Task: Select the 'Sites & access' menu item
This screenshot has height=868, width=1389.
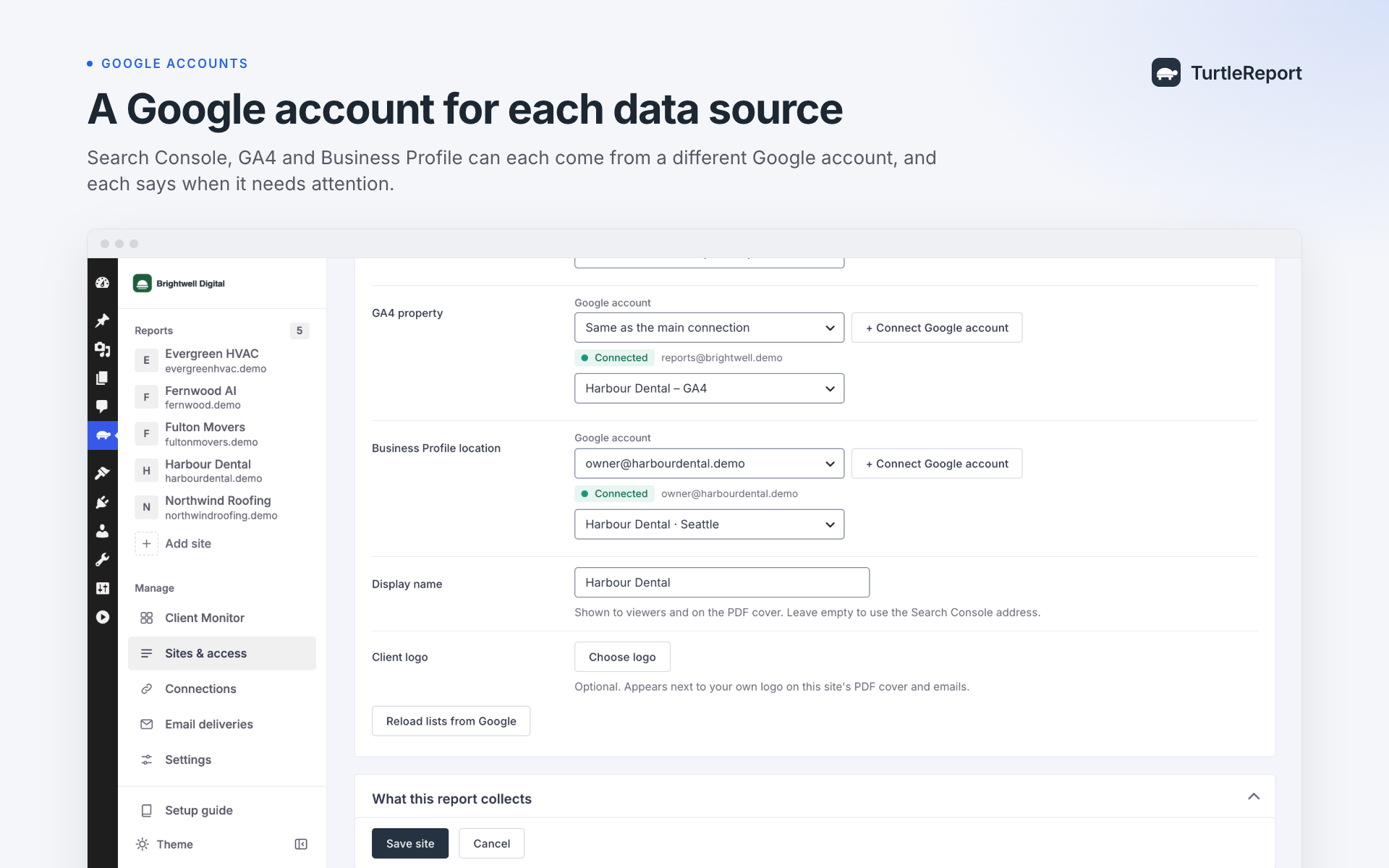Action: [x=222, y=653]
